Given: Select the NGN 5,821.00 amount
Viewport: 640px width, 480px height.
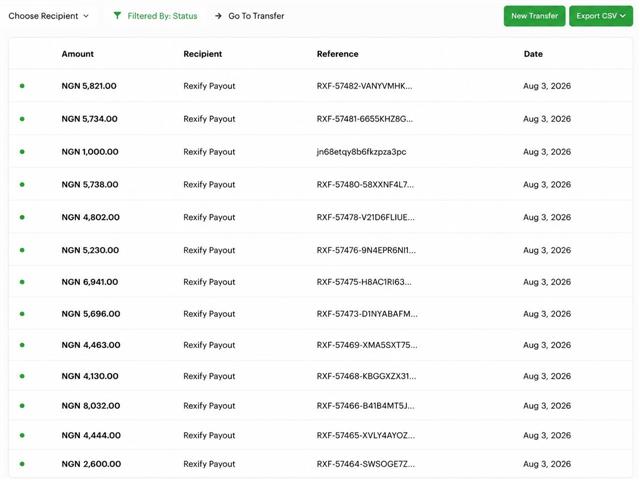Looking at the screenshot, I should pyautogui.click(x=89, y=86).
